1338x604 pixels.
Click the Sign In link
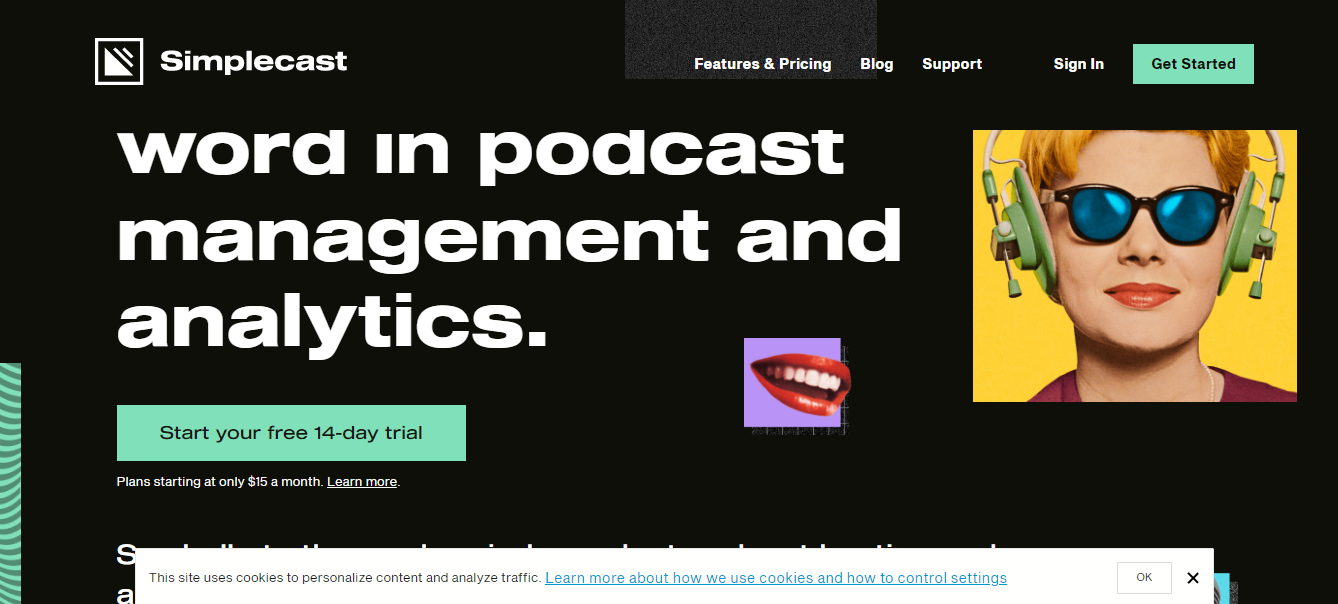(1078, 64)
